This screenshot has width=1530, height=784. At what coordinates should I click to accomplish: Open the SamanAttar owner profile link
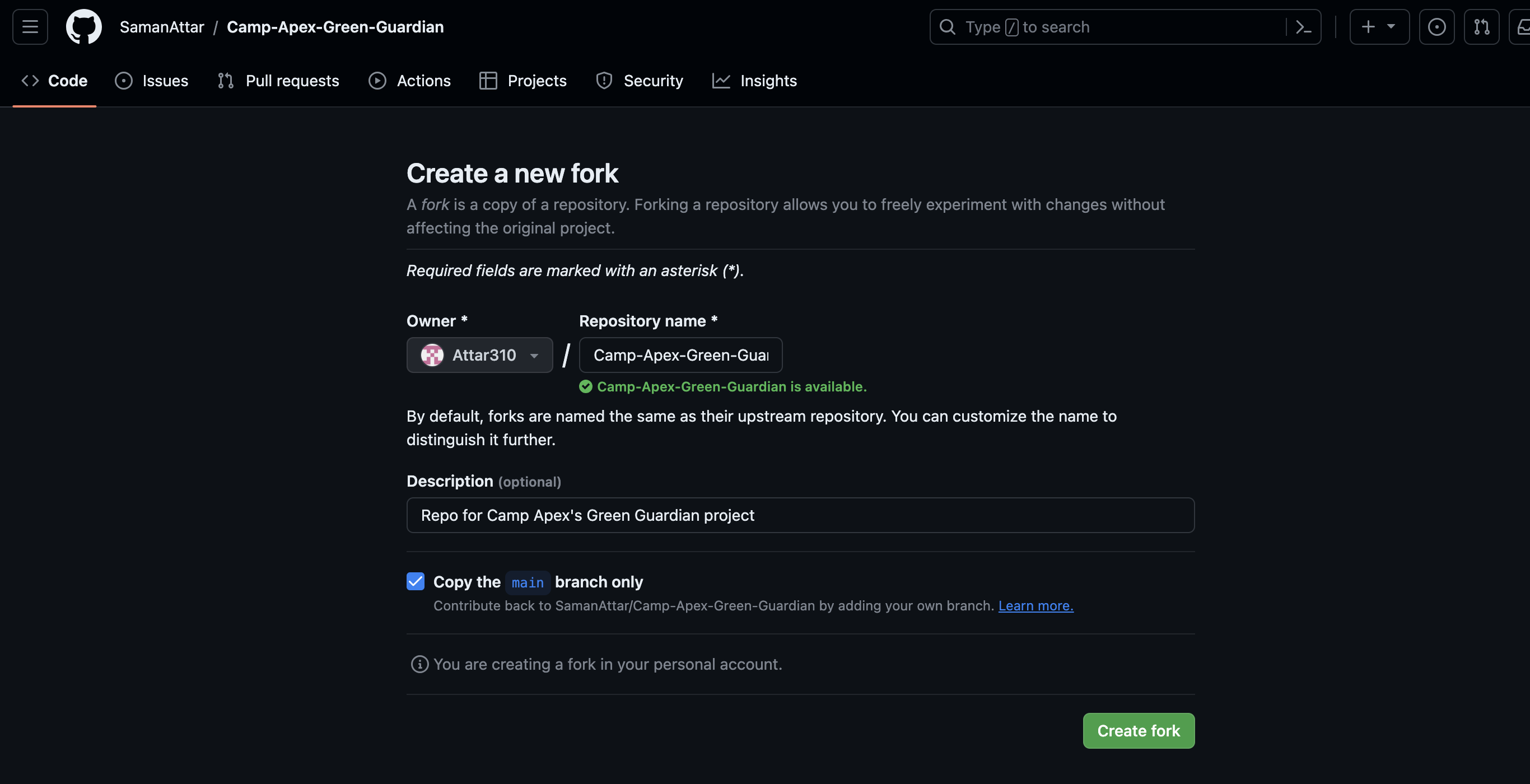pos(161,27)
